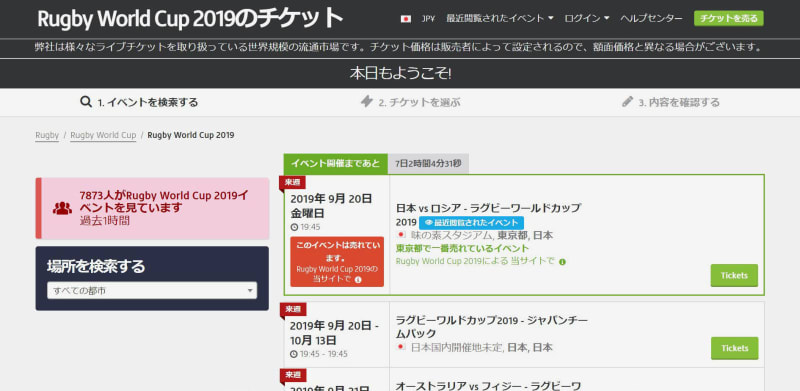Select the JPY currency option

tap(428, 19)
